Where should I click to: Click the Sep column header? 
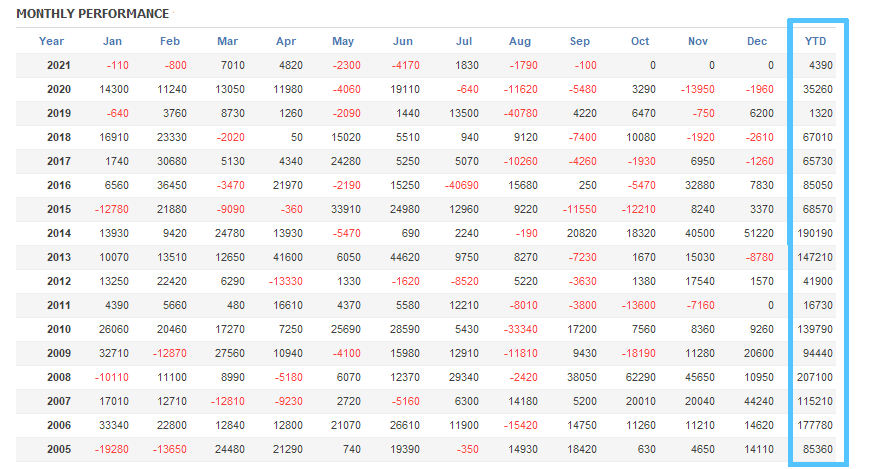(x=580, y=41)
